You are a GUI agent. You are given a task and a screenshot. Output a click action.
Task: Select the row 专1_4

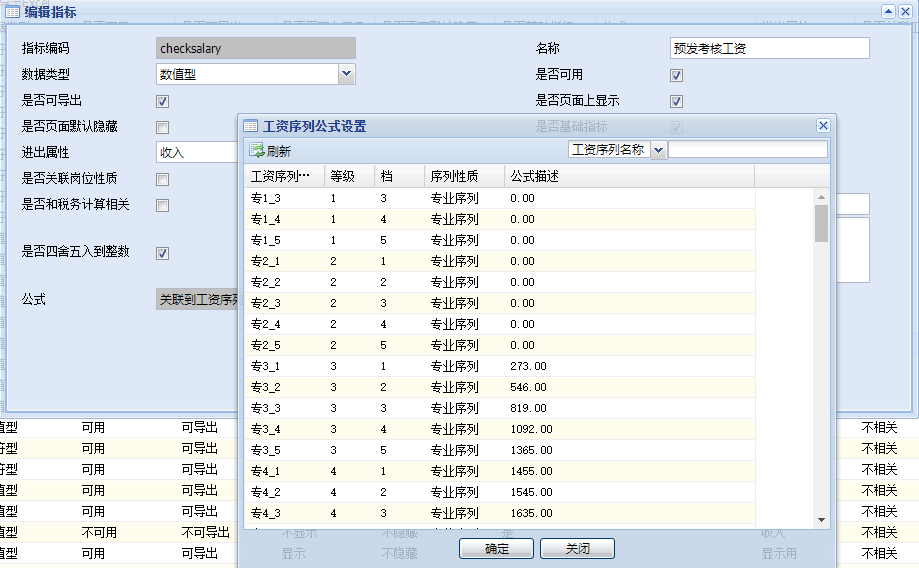tap(499, 219)
